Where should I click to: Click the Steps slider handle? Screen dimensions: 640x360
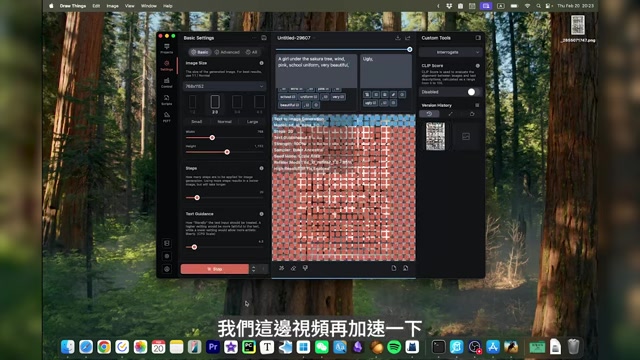click(197, 198)
